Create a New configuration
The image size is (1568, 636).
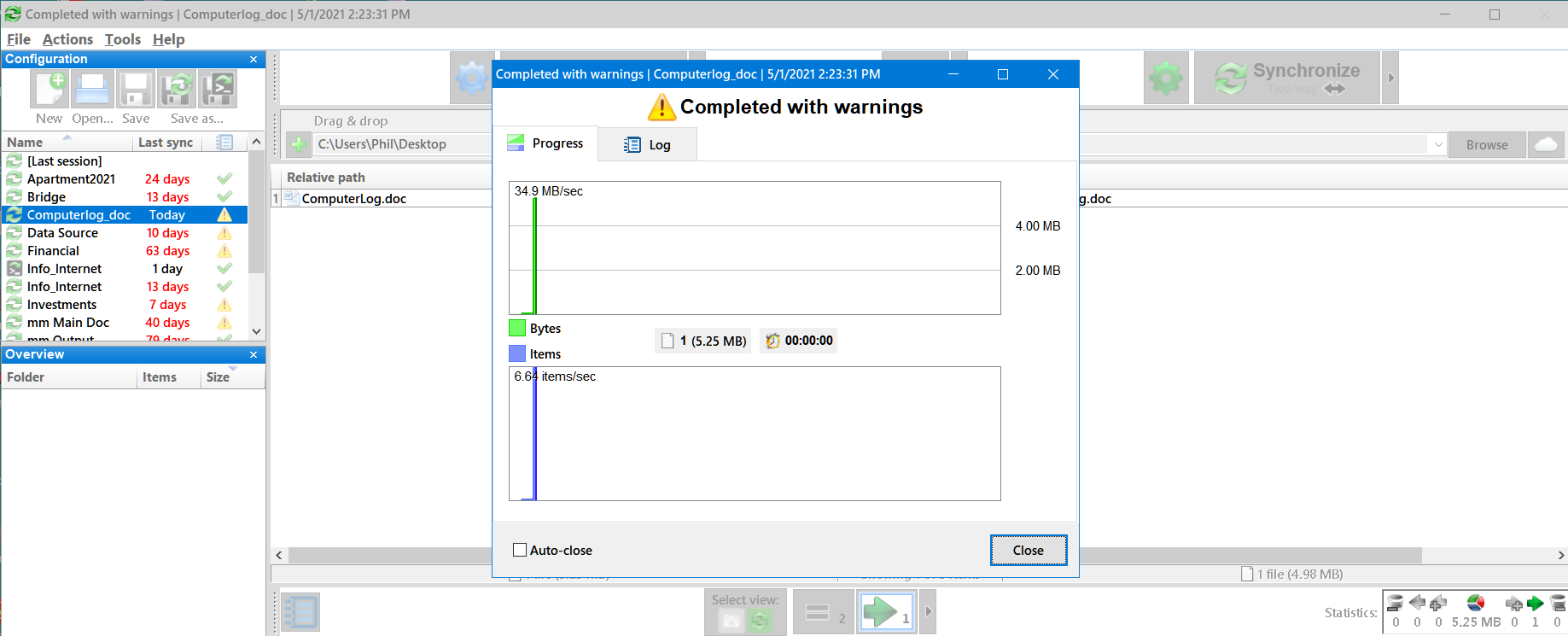50,90
